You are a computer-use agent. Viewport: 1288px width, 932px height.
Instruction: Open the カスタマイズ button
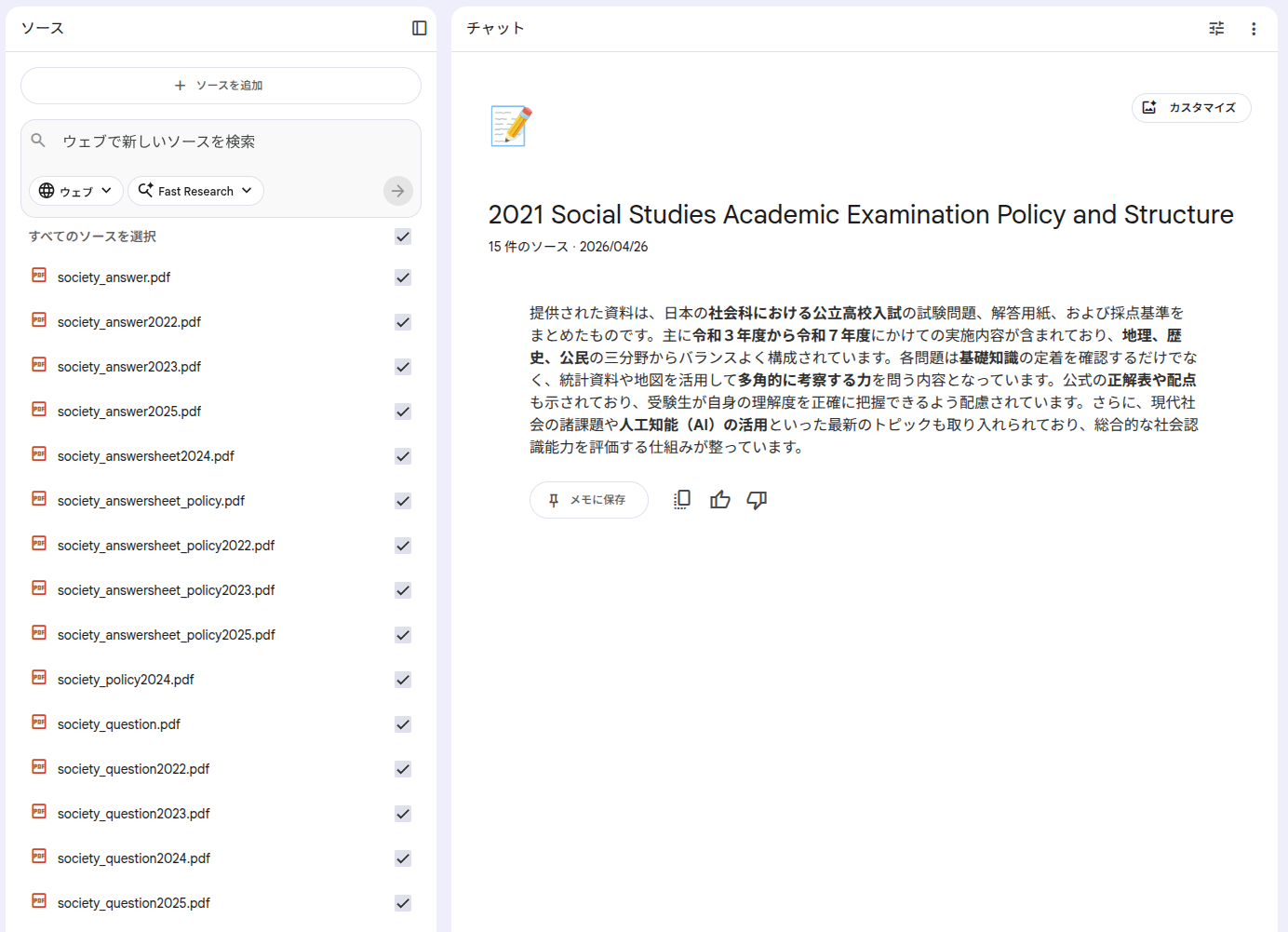1190,108
